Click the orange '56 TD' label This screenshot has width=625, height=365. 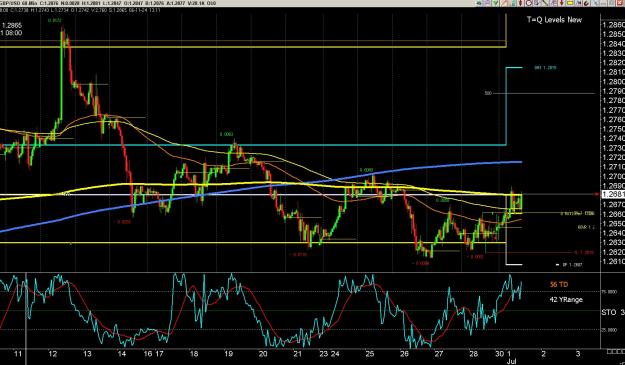point(559,285)
